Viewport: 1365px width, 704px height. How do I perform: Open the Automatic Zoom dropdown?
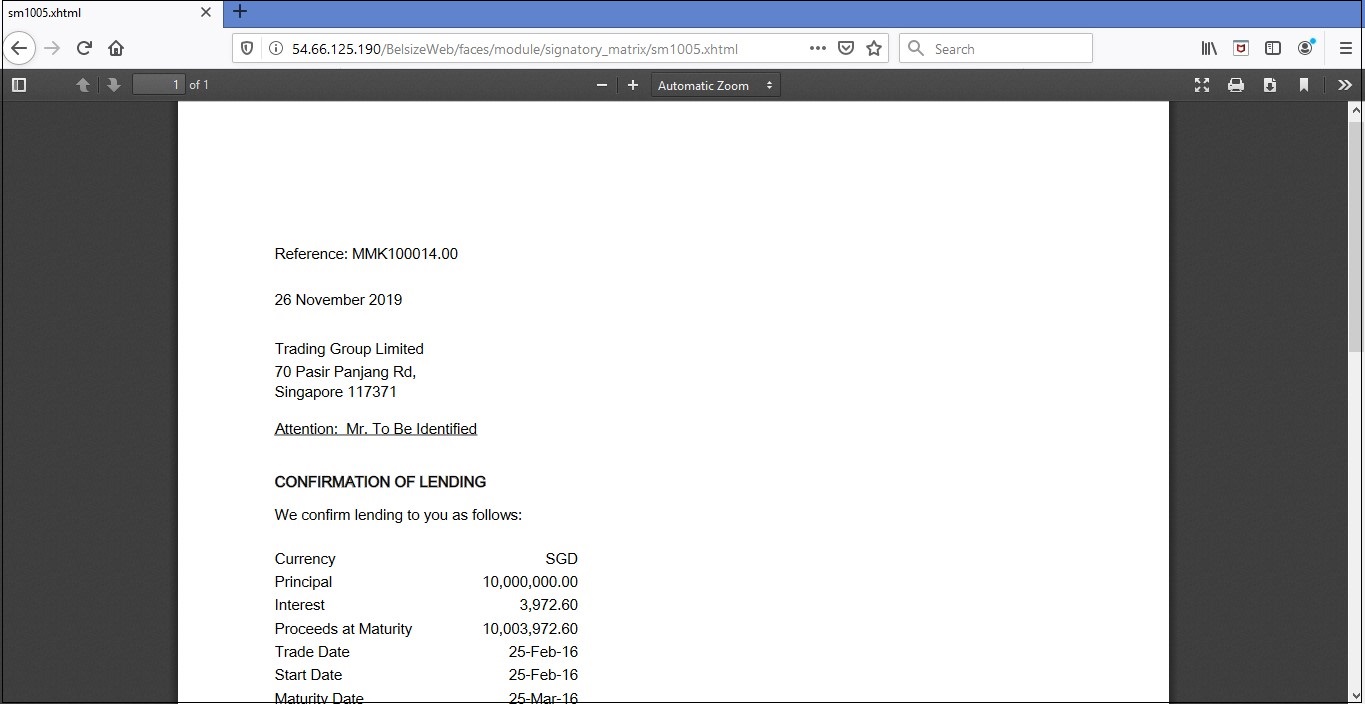(715, 85)
